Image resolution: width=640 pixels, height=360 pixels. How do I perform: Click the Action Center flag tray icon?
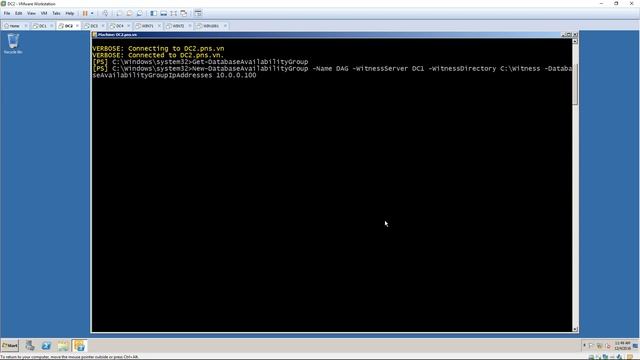[591, 346]
